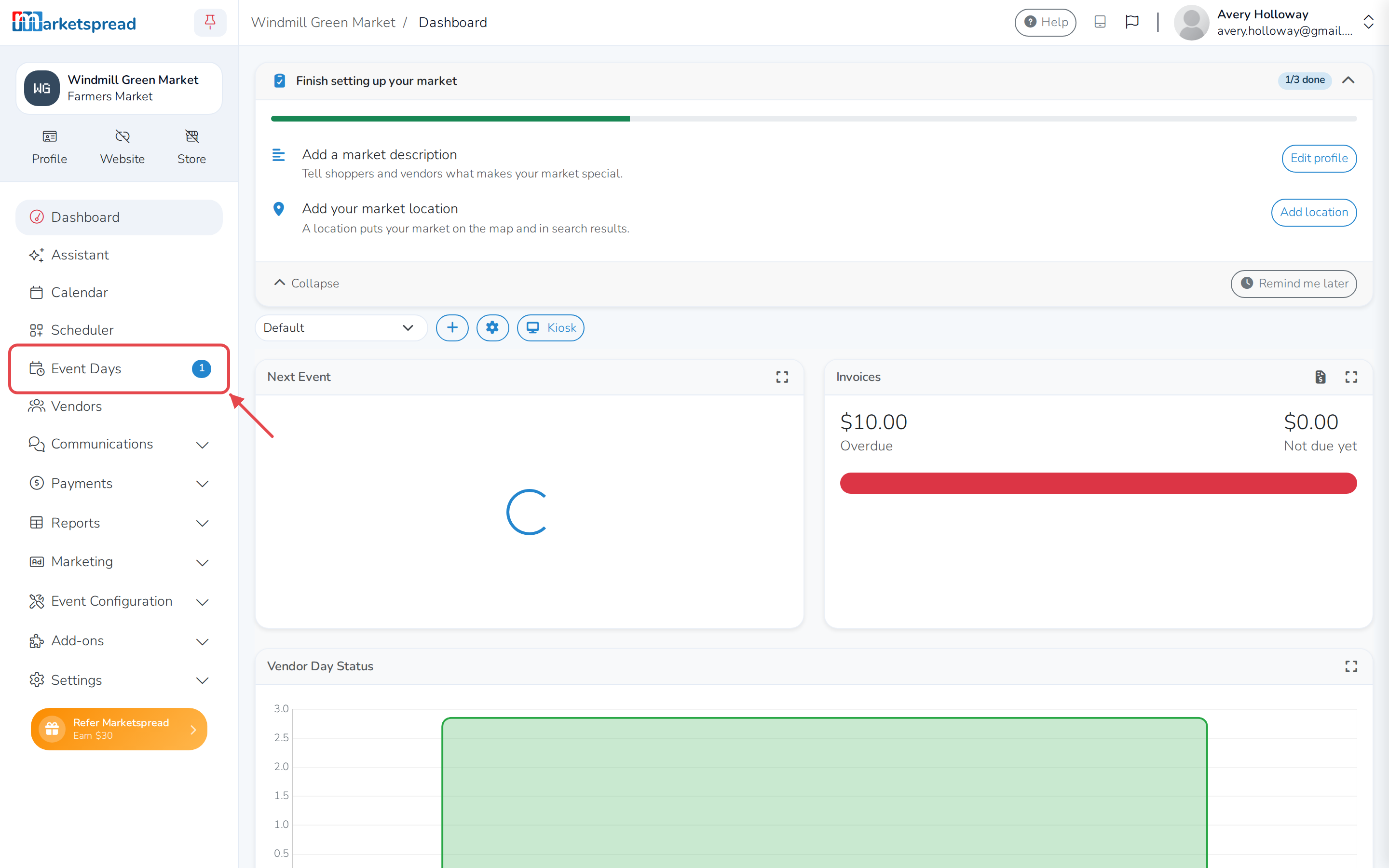Expand the Communications menu
Viewport: 1389px width, 868px height.
119,444
